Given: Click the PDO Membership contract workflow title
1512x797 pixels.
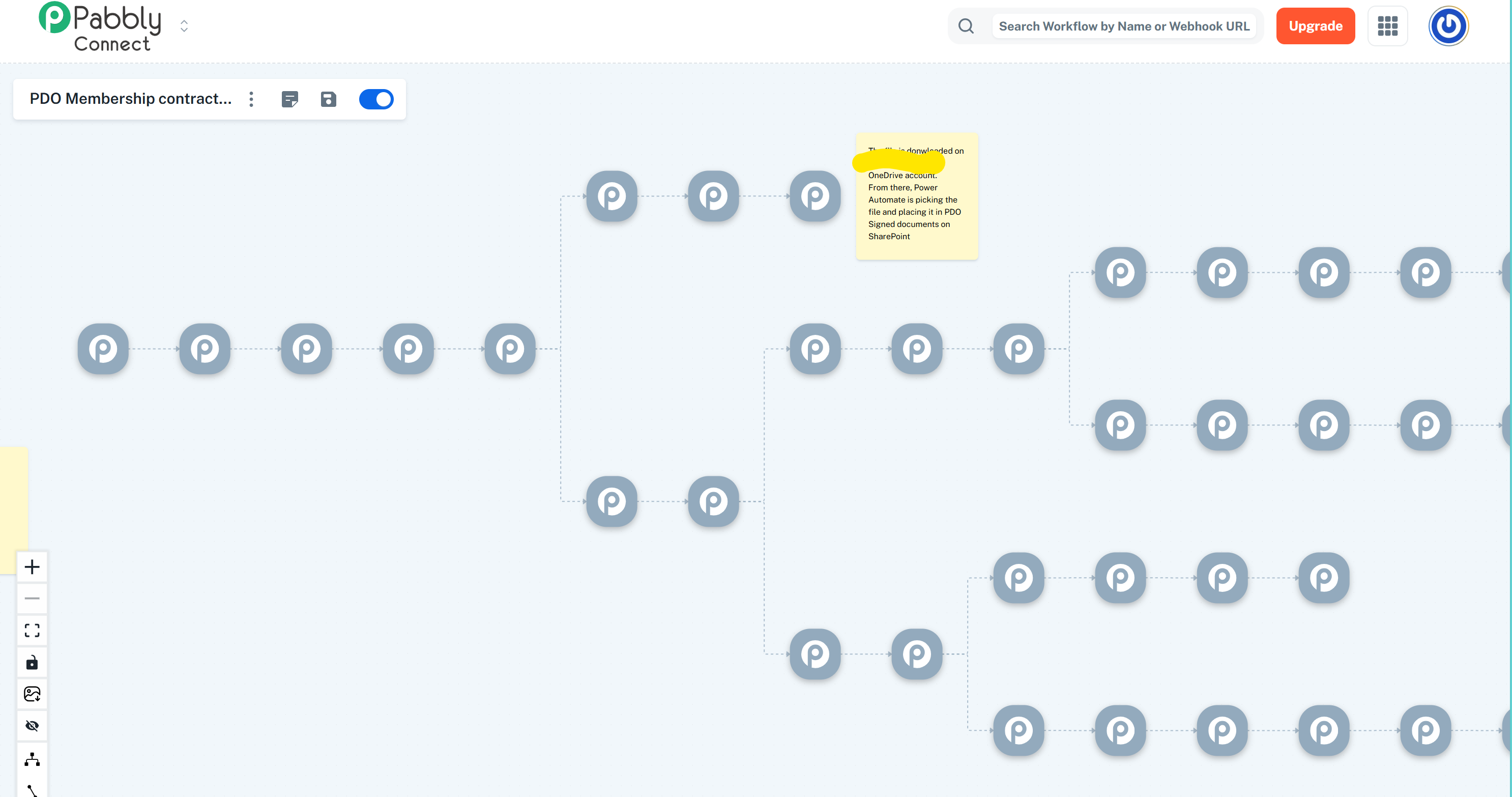Looking at the screenshot, I should click(130, 99).
